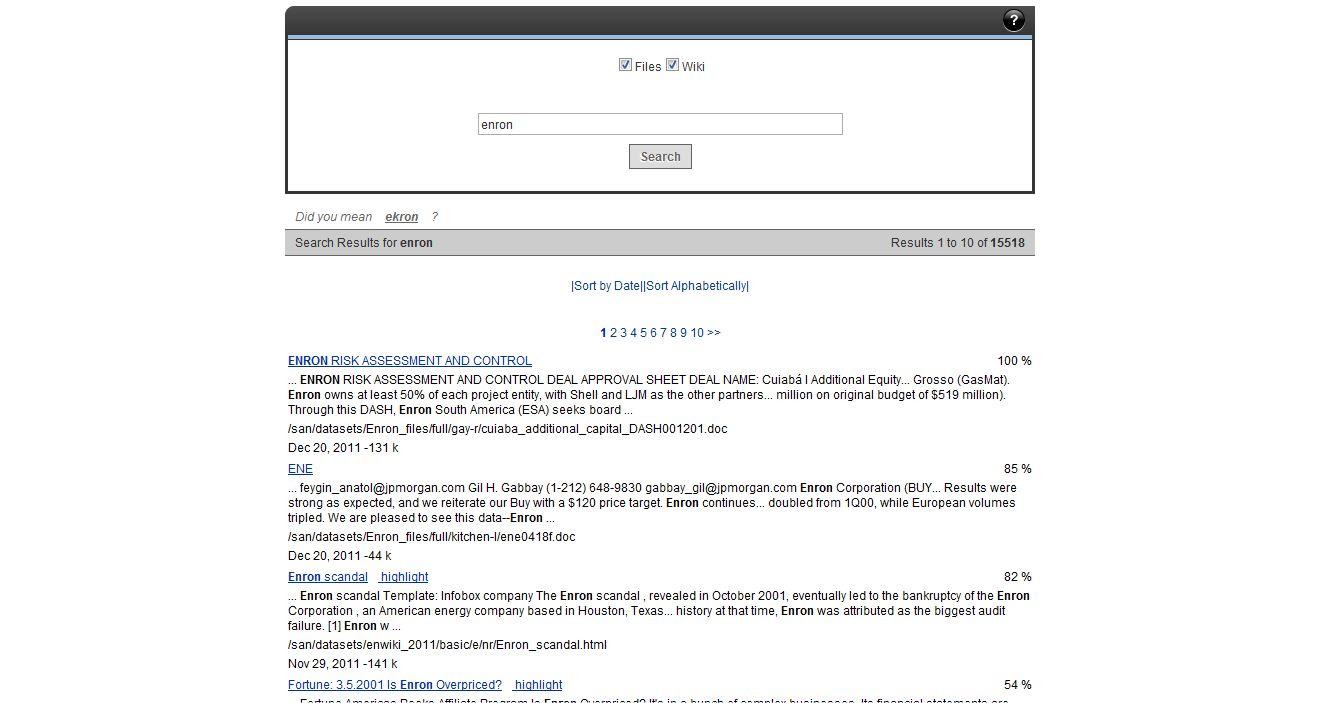
Task: Click the 100 % relevance score
Action: tap(1014, 361)
